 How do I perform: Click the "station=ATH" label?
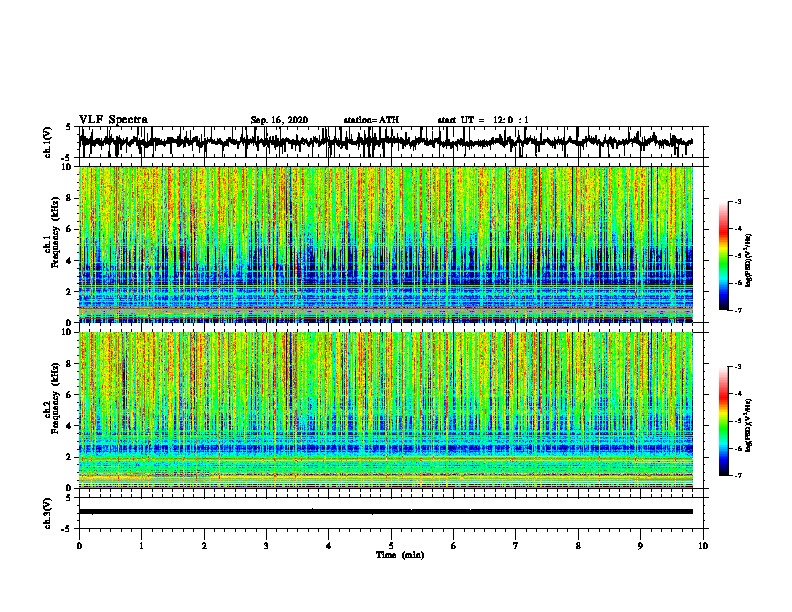(x=371, y=120)
